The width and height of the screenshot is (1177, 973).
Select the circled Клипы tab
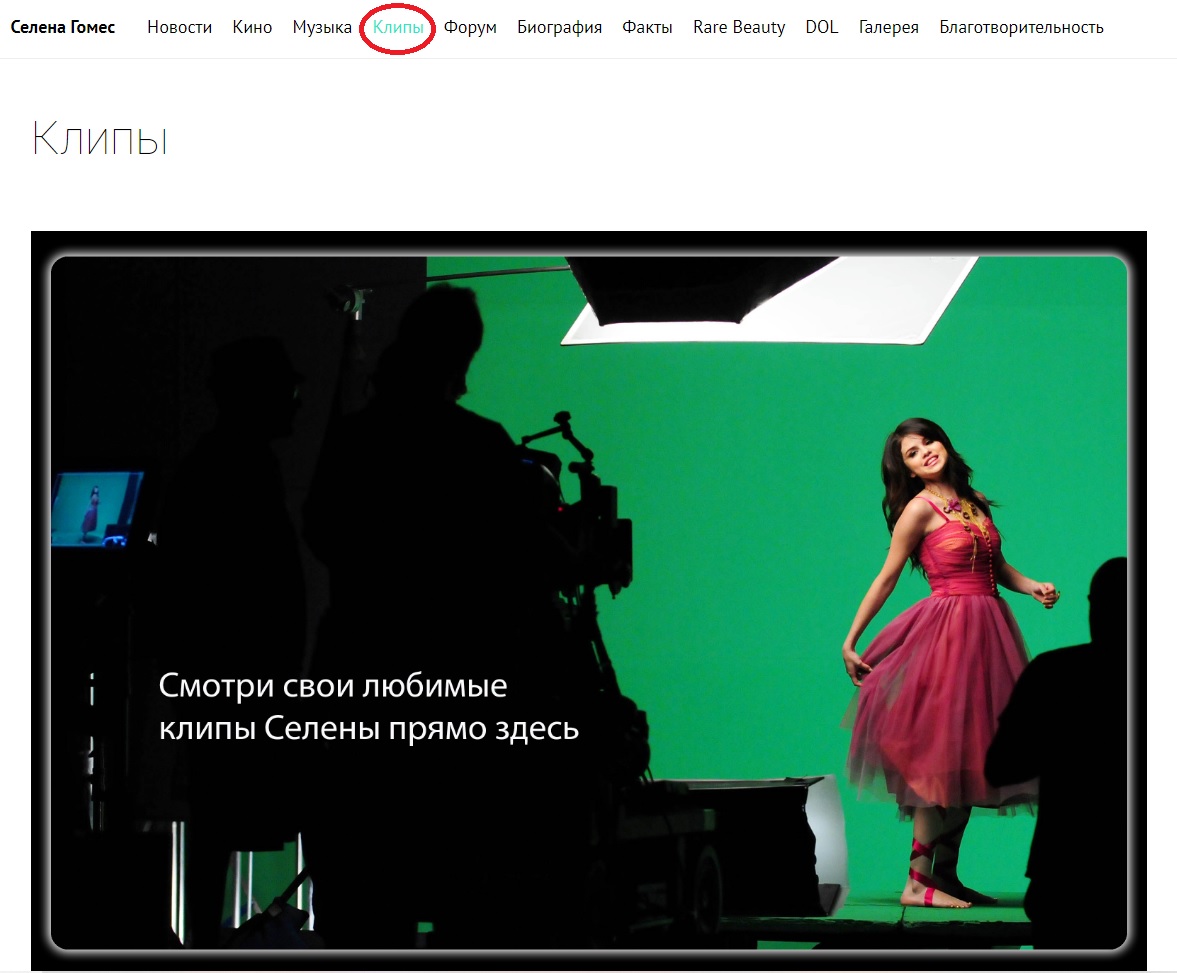point(398,28)
